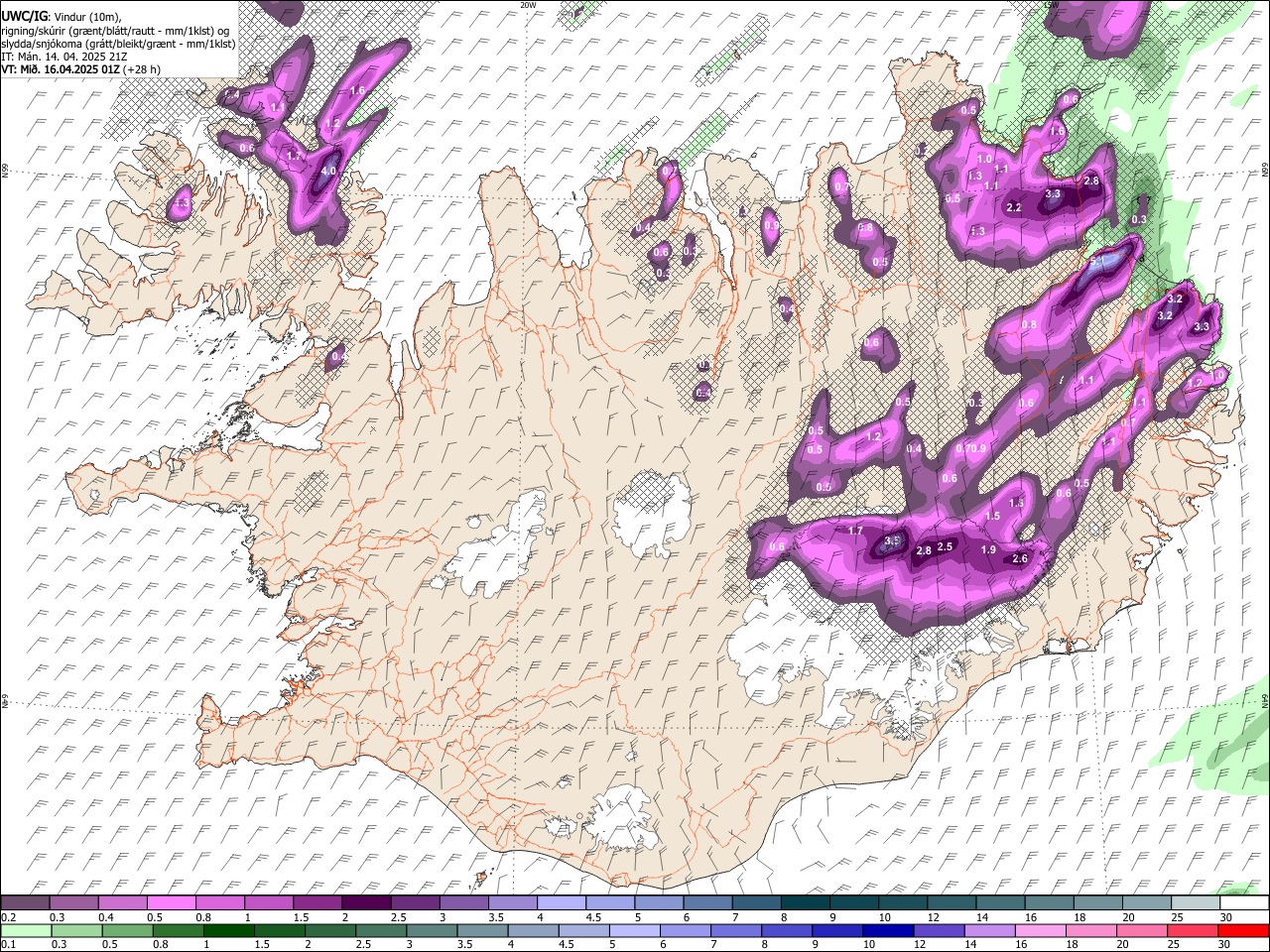The image size is (1270, 952).
Task: Click the bright red 30 mm rain legend swatch
Action: 1244,931
